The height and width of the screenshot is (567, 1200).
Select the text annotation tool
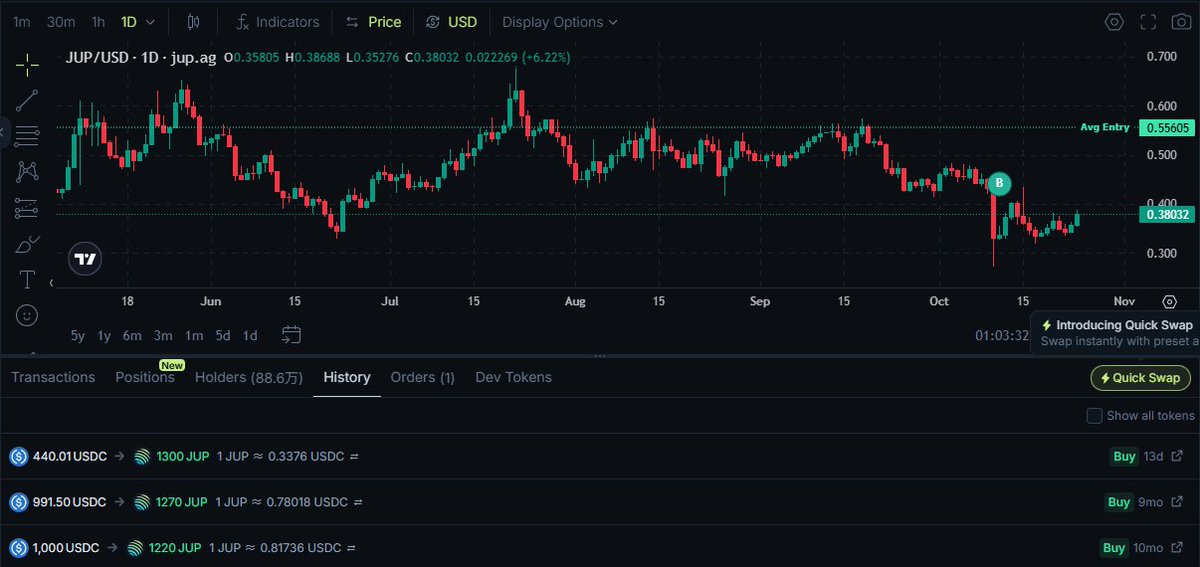pos(27,280)
